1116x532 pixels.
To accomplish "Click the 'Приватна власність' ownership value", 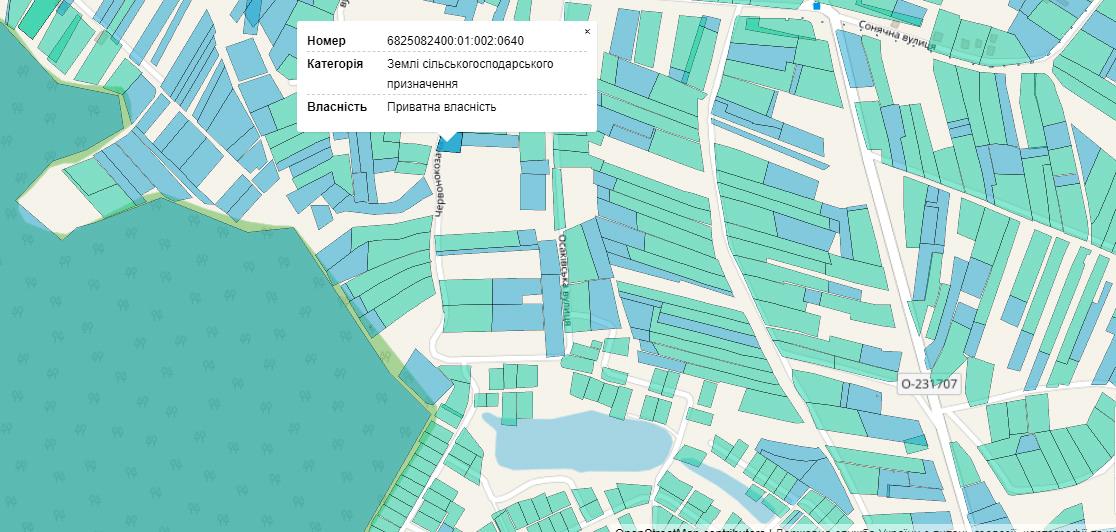I will (x=441, y=107).
